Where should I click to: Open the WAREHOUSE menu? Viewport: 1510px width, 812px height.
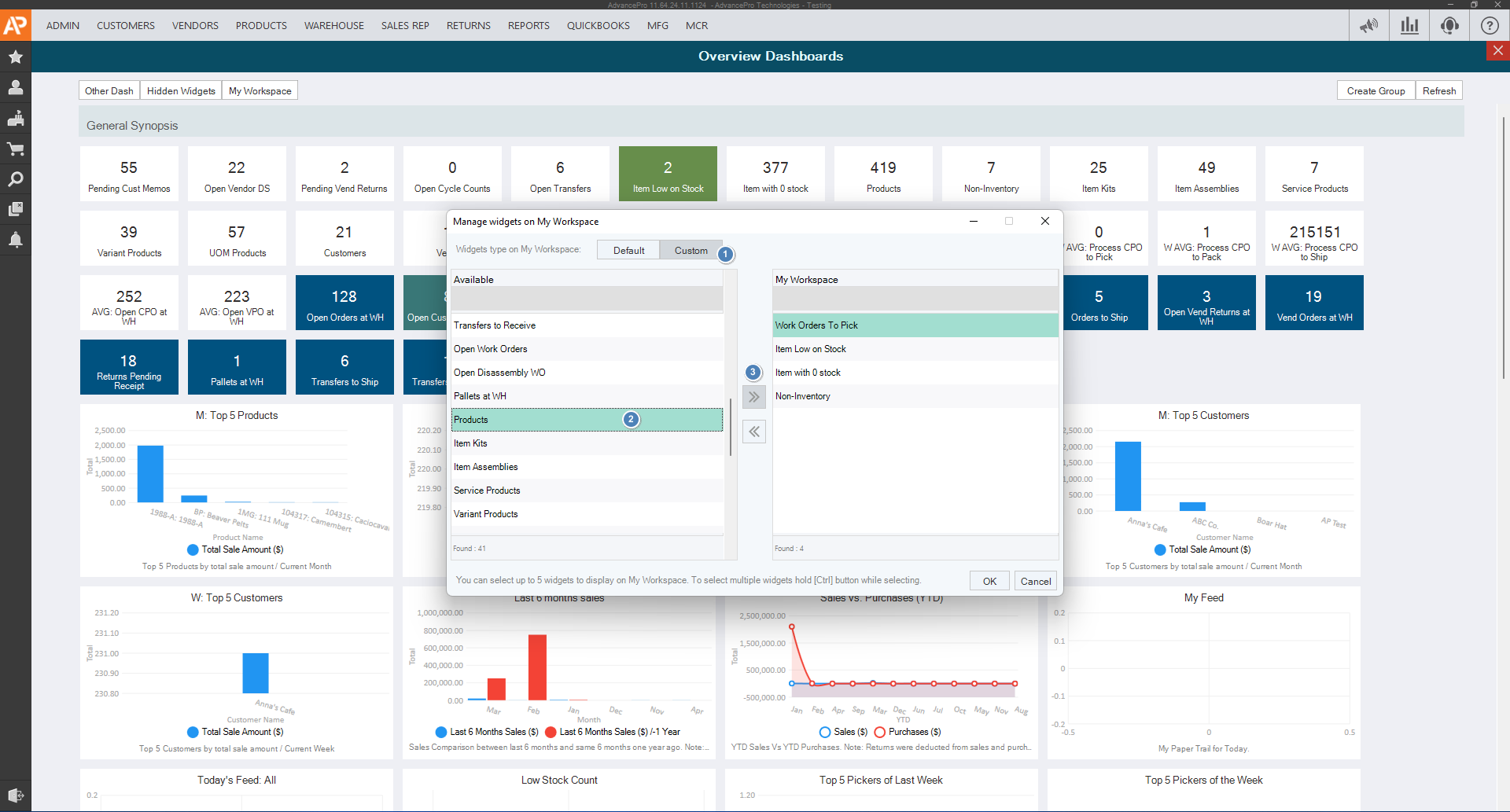click(333, 25)
